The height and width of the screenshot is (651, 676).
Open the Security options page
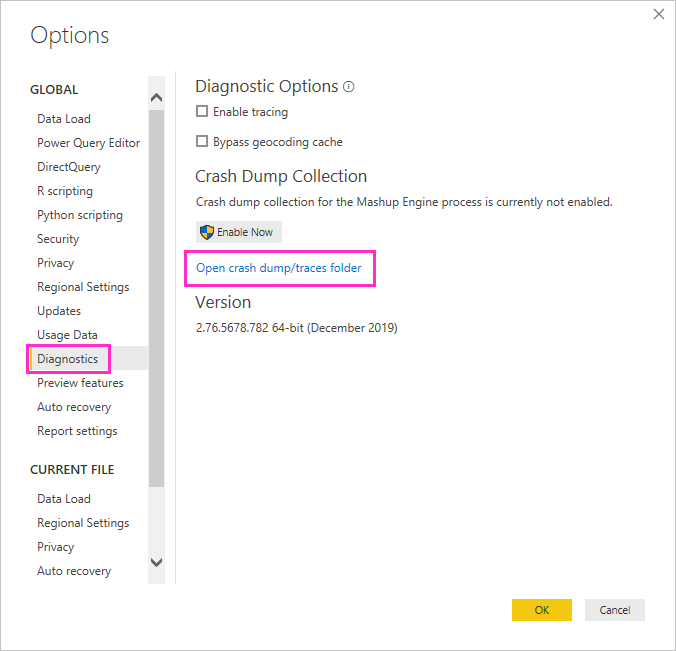(x=58, y=239)
